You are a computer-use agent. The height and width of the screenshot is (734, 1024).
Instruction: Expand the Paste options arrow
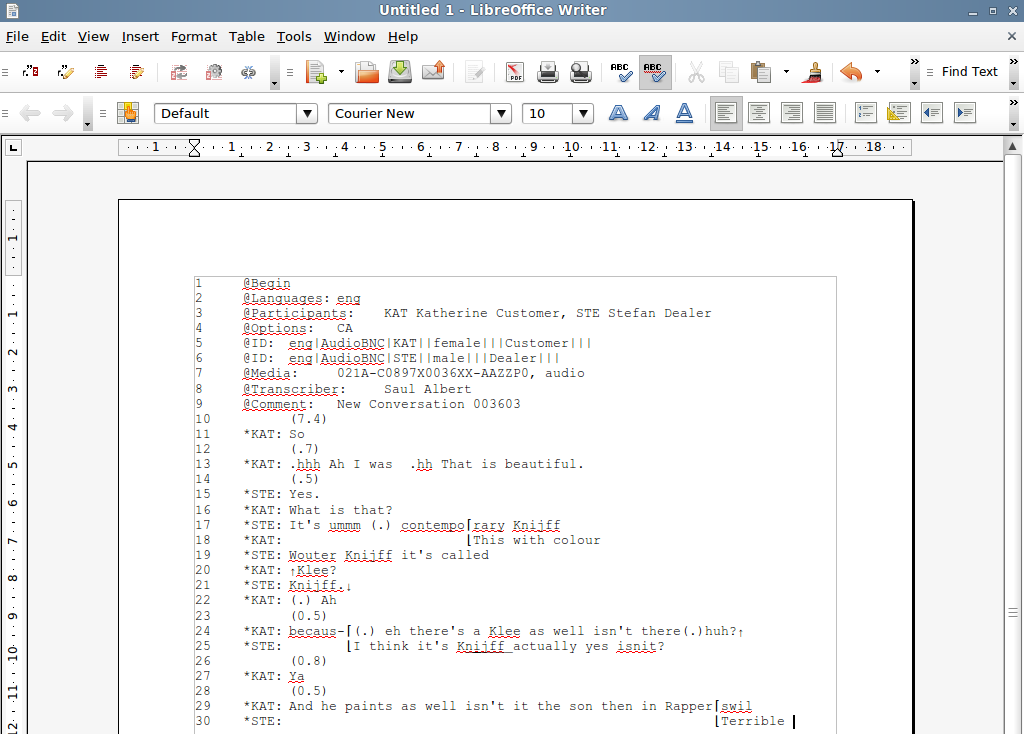tap(786, 72)
